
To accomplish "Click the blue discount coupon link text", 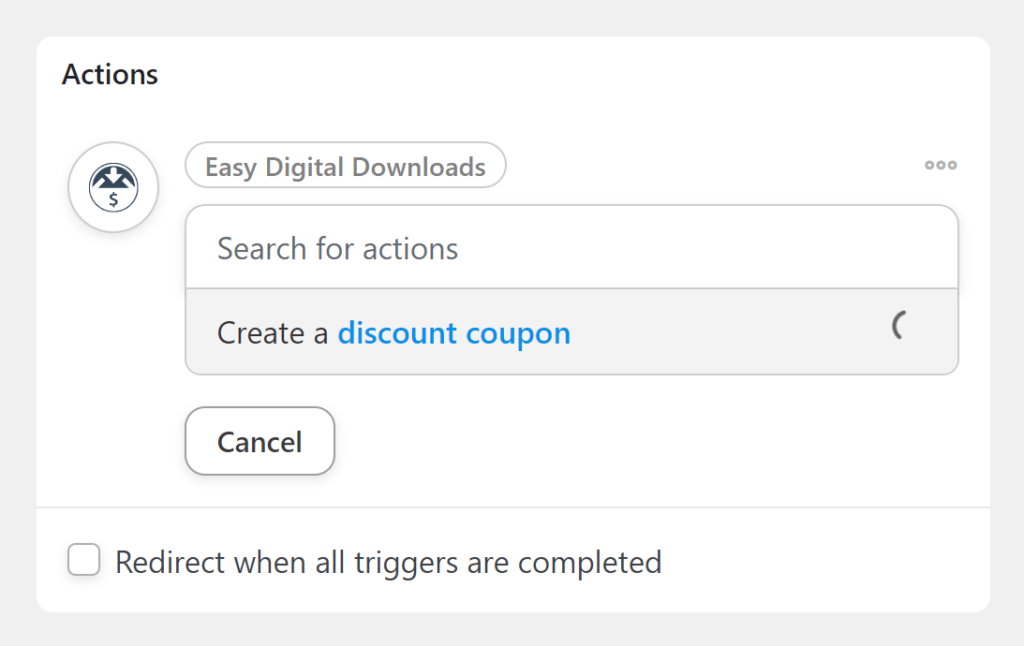I will [x=454, y=333].
